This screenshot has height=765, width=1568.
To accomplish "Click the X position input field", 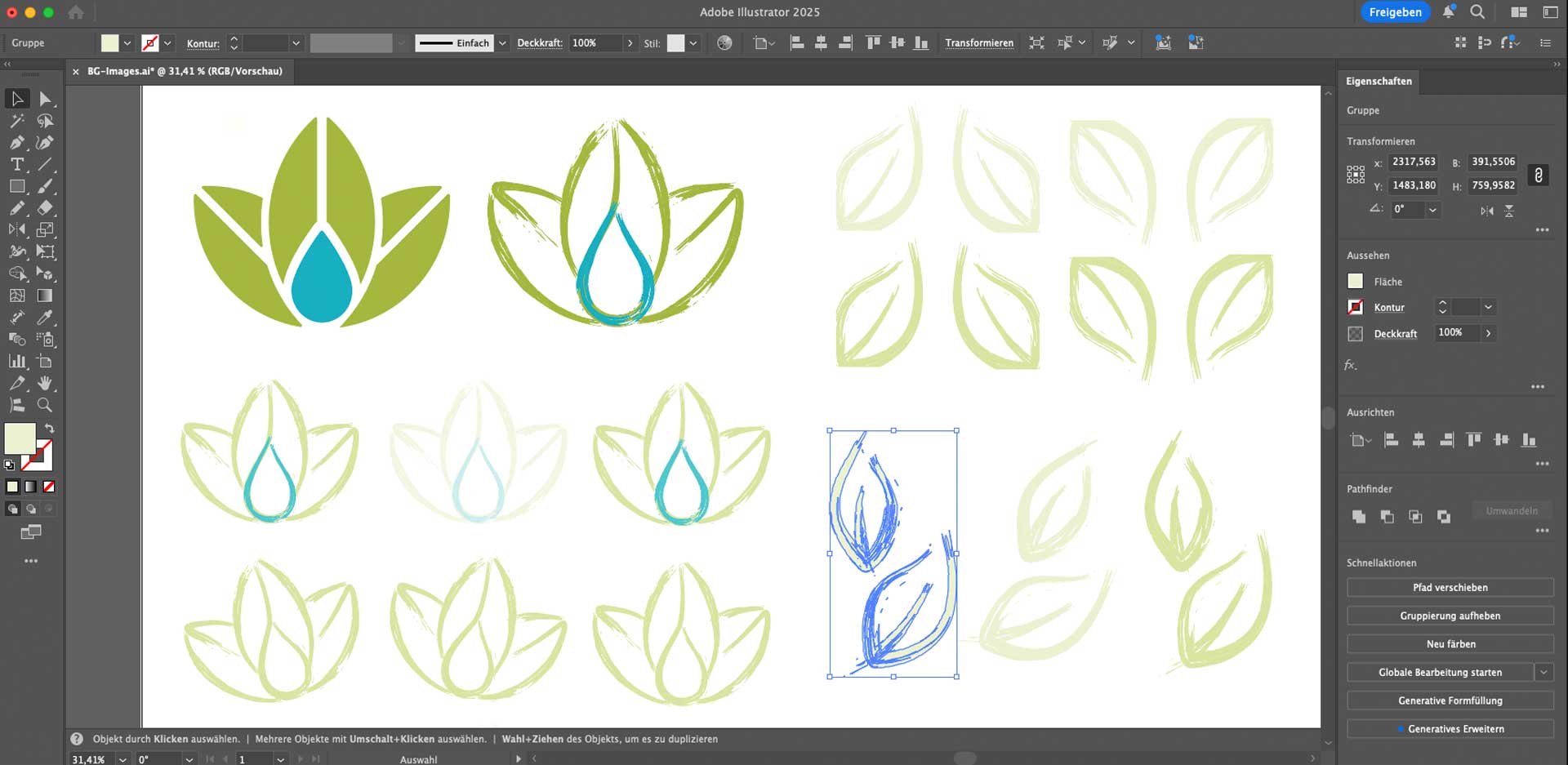I will (1414, 162).
